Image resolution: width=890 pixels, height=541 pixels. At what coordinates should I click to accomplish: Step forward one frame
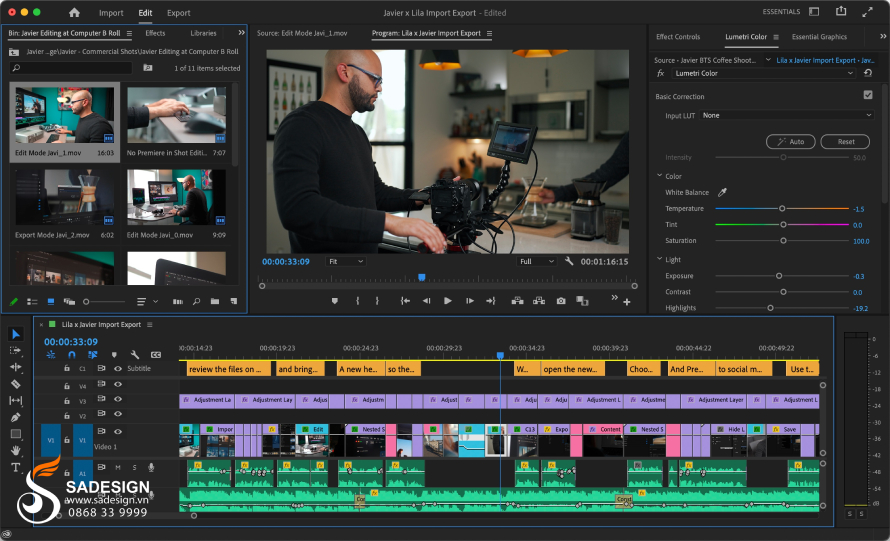tap(469, 301)
